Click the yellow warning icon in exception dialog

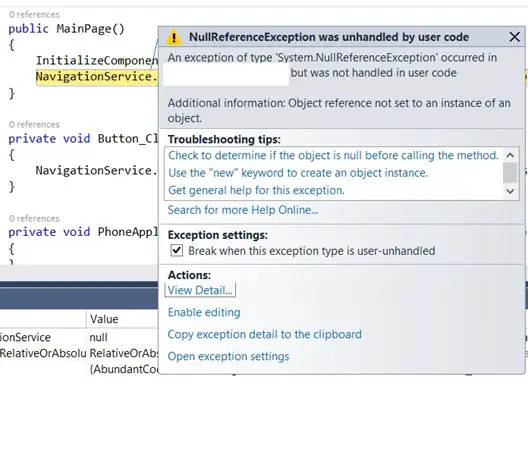point(174,37)
